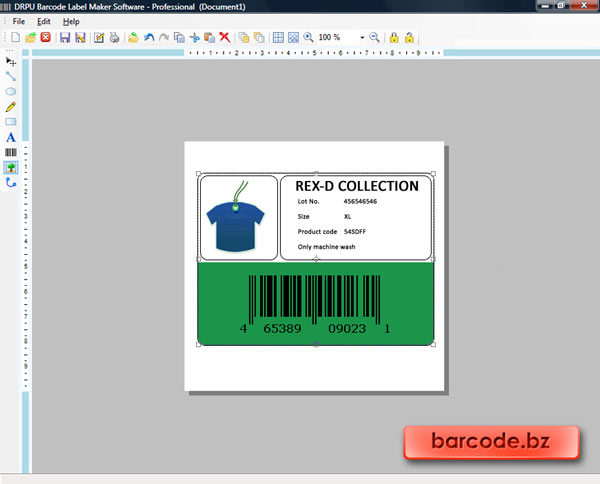Viewport: 600px width, 484px height.
Task: Select the Product code label text
Action: point(317,231)
